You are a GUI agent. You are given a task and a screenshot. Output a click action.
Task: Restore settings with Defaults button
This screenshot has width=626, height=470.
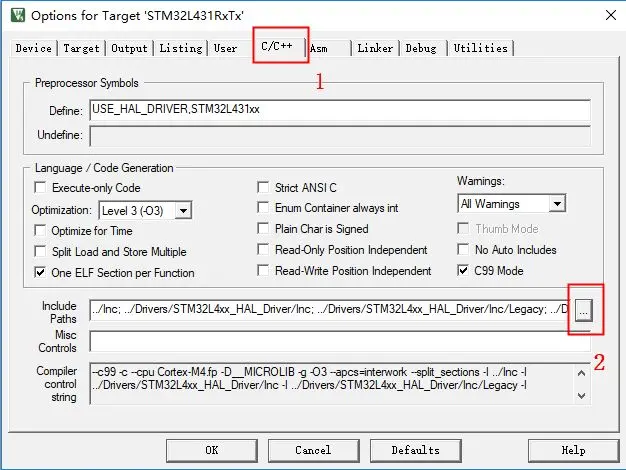tap(416, 451)
